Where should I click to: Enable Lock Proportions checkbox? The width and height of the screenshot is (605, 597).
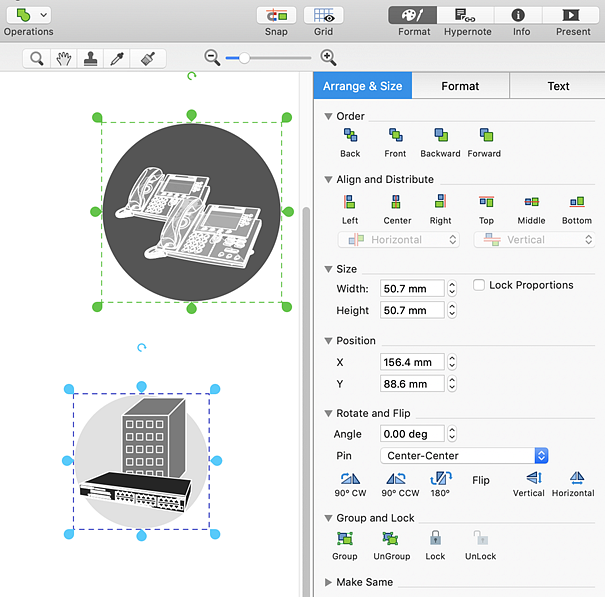(x=479, y=285)
